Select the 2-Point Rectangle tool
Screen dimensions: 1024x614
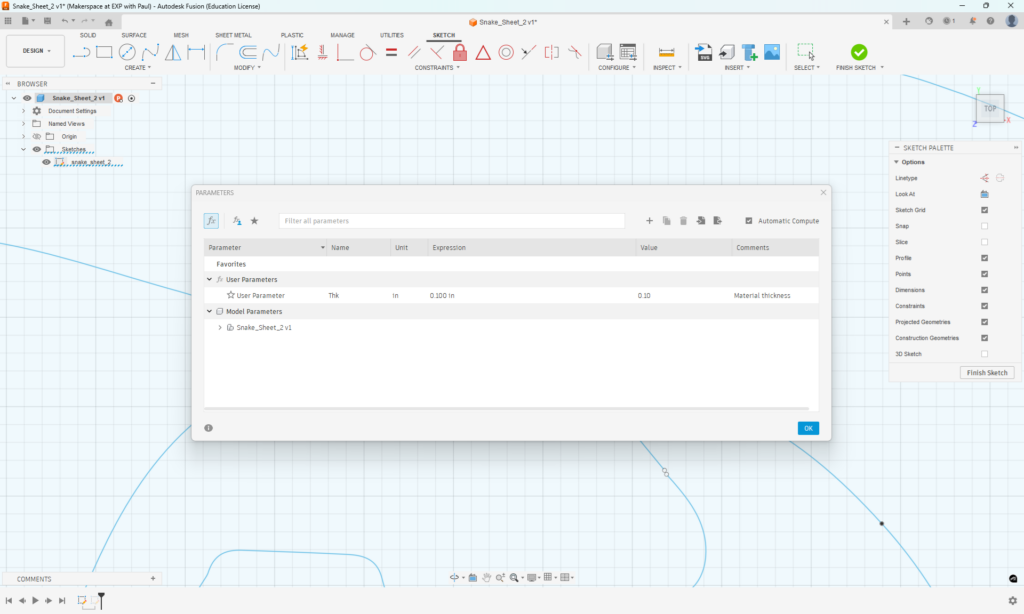pos(104,53)
